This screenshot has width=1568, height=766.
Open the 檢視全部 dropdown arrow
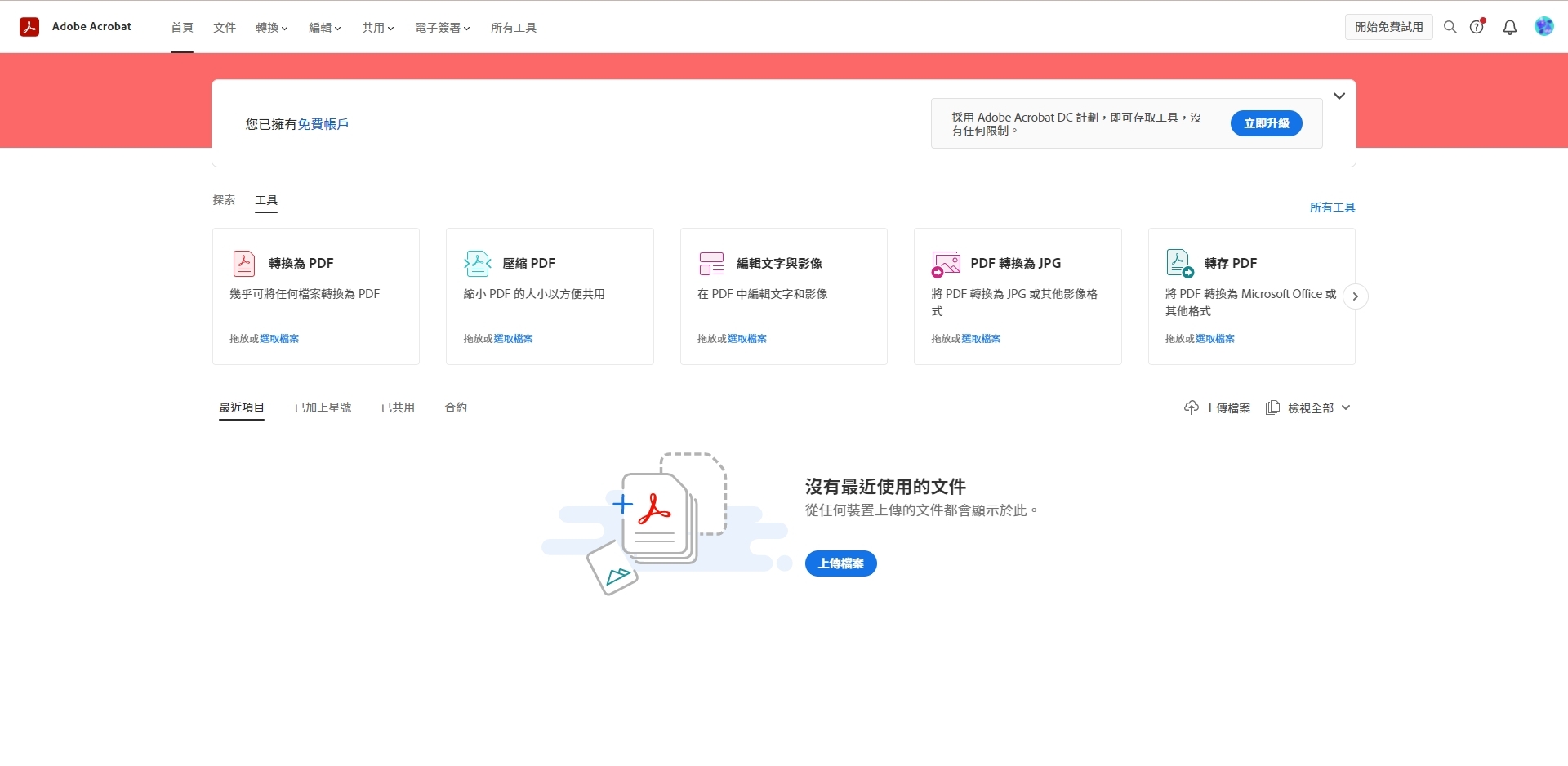click(x=1346, y=407)
